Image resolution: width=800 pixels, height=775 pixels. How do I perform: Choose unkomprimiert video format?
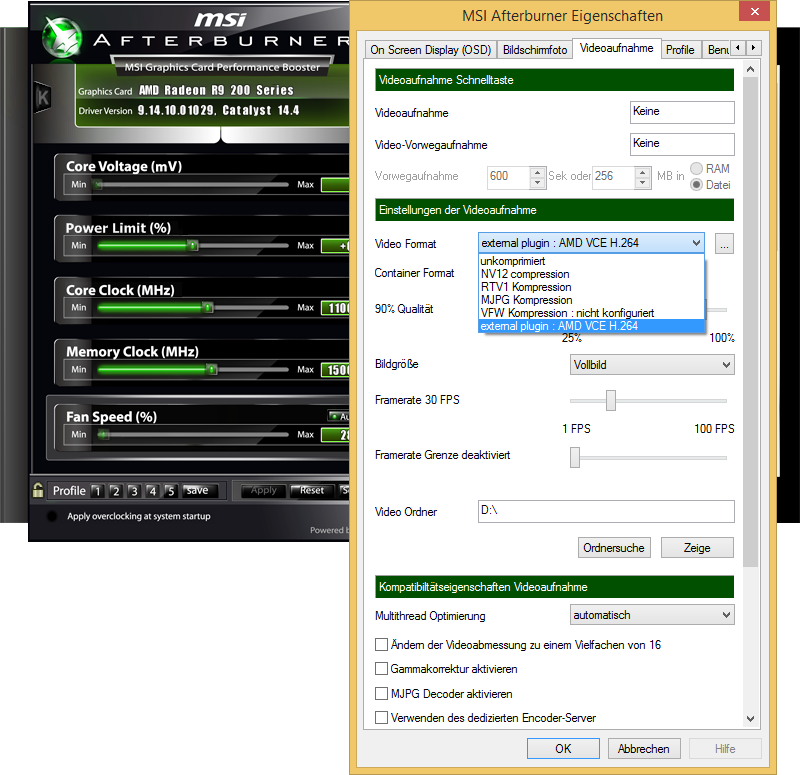[x=591, y=261]
